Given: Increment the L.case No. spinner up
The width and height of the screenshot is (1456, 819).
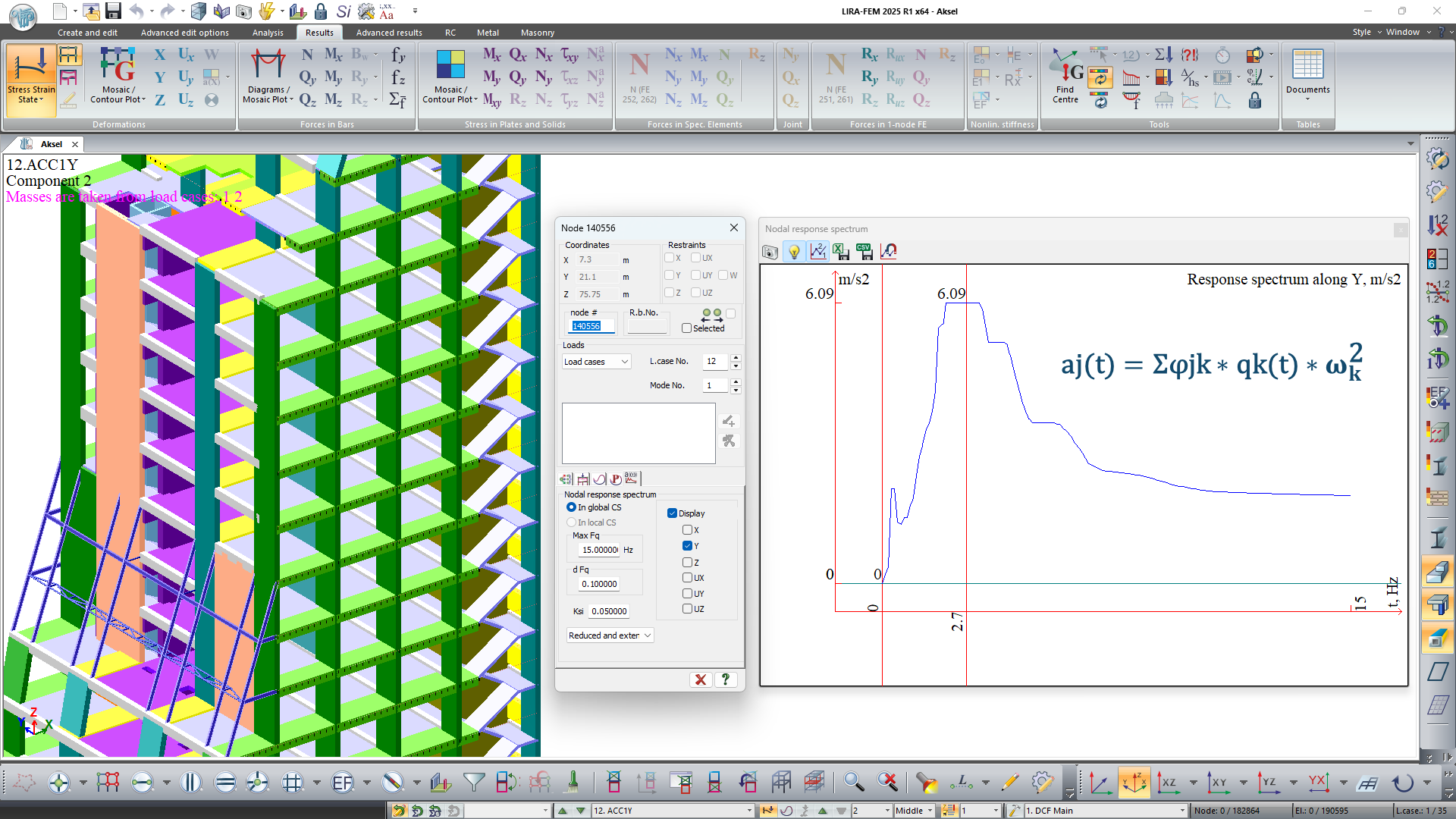Looking at the screenshot, I should coord(736,357).
